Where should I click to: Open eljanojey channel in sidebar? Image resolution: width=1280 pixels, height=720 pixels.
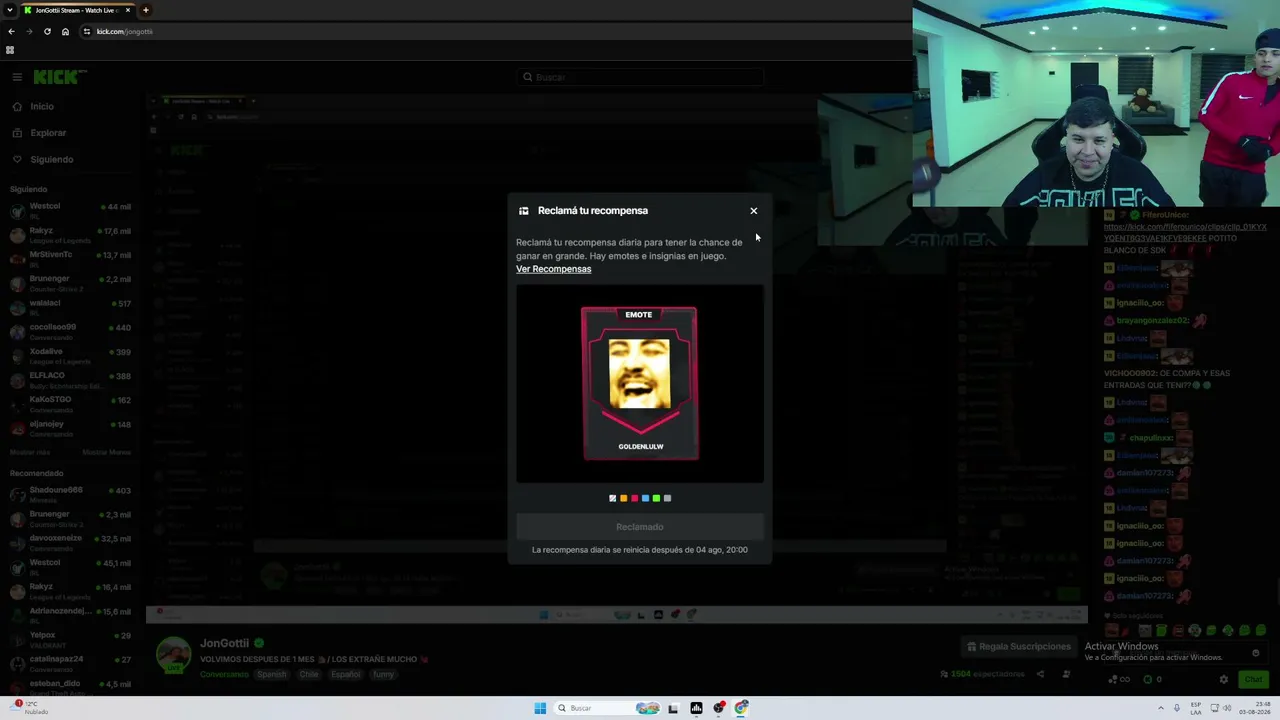72,428
